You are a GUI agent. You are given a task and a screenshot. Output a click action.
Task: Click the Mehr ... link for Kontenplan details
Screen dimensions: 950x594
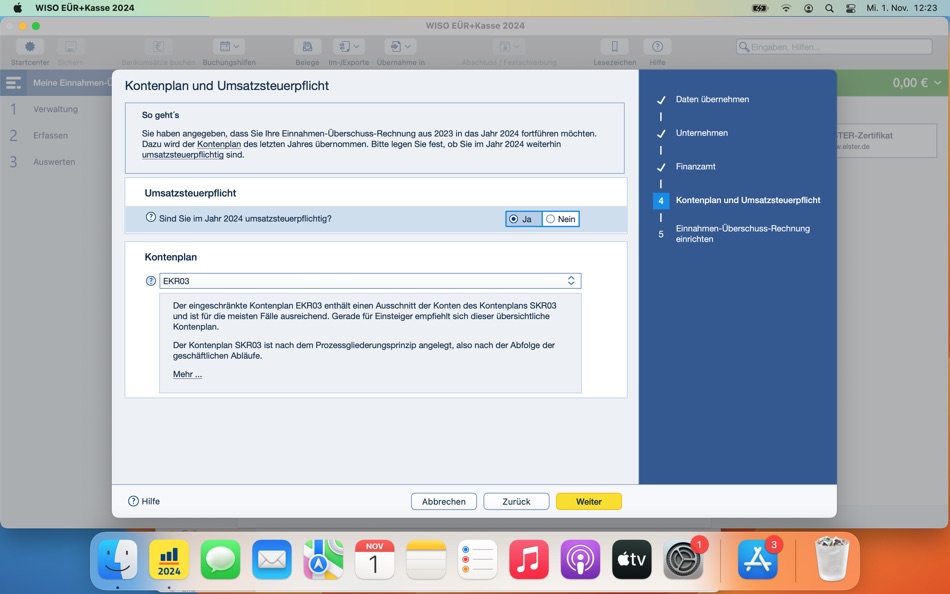(186, 373)
